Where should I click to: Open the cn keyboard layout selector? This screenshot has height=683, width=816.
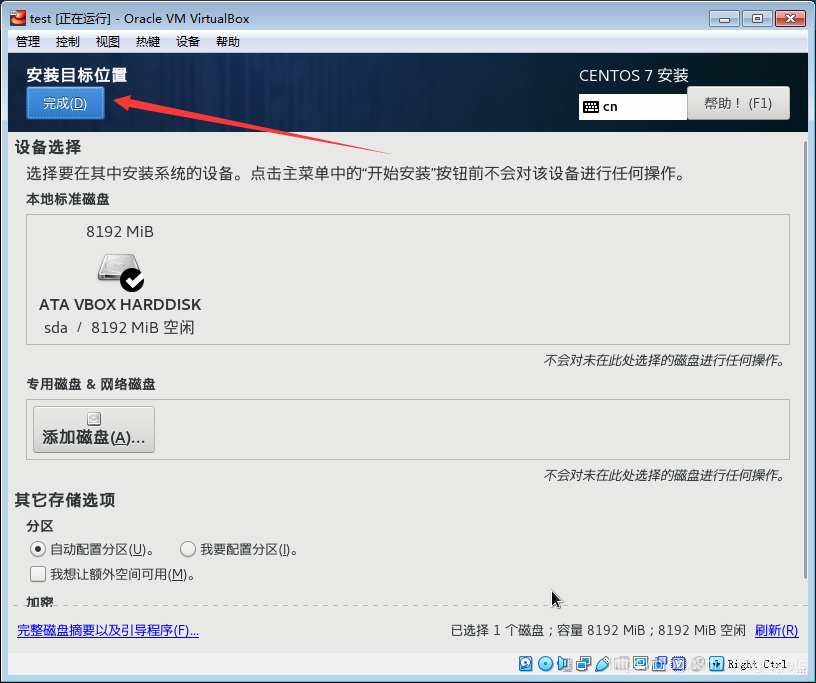coord(632,107)
